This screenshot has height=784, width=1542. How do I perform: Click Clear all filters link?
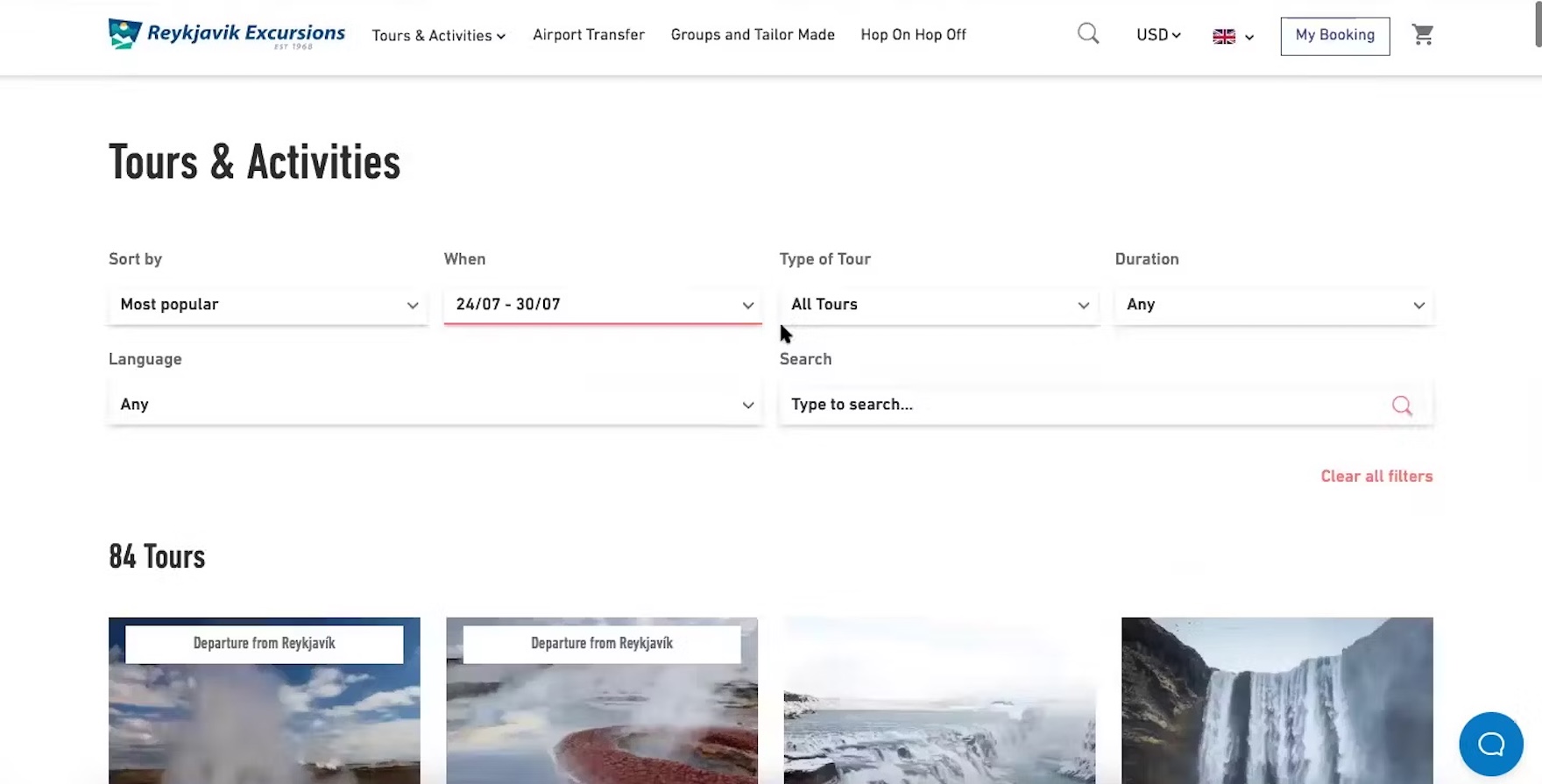click(1376, 477)
